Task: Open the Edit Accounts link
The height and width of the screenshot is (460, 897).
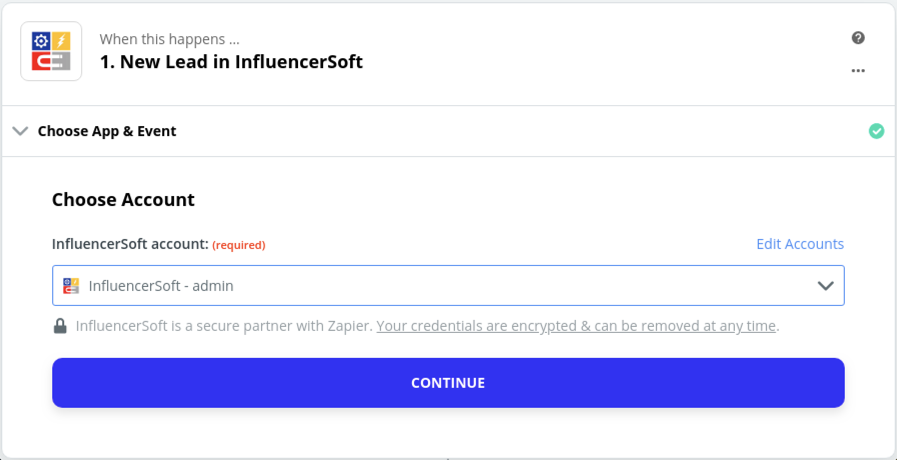Action: tap(800, 244)
